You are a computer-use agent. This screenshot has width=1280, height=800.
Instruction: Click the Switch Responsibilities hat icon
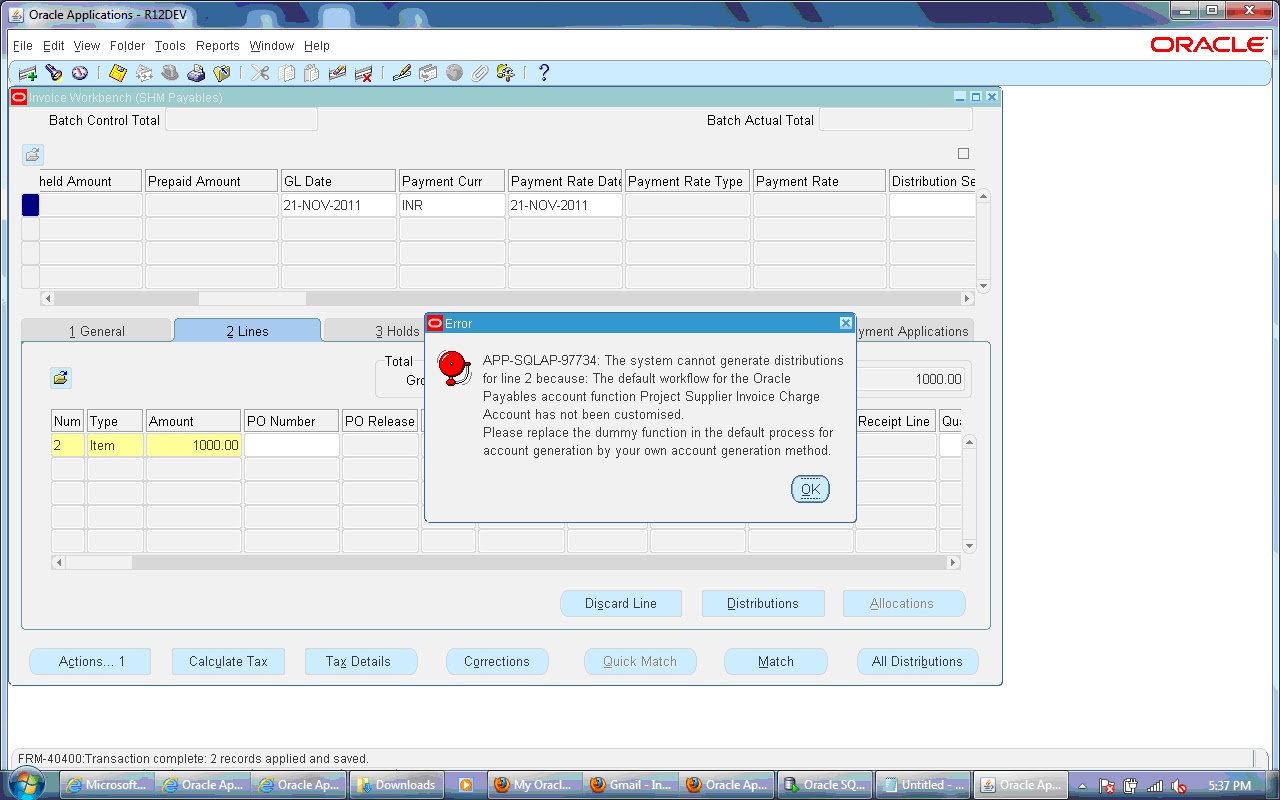tap(170, 73)
